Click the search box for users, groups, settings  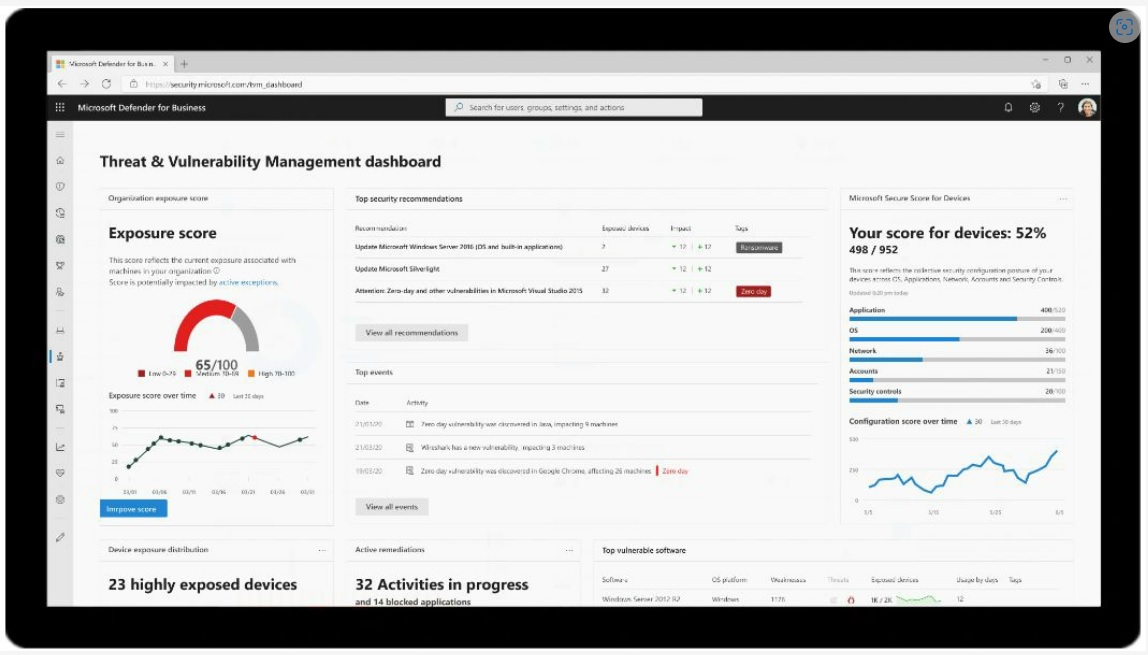tap(574, 108)
